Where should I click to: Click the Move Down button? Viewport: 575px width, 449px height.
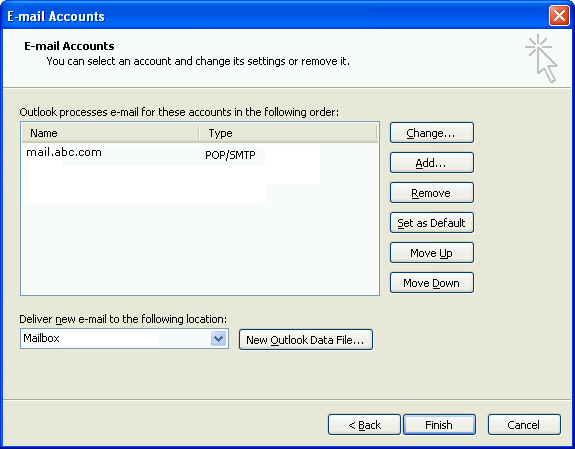point(432,283)
